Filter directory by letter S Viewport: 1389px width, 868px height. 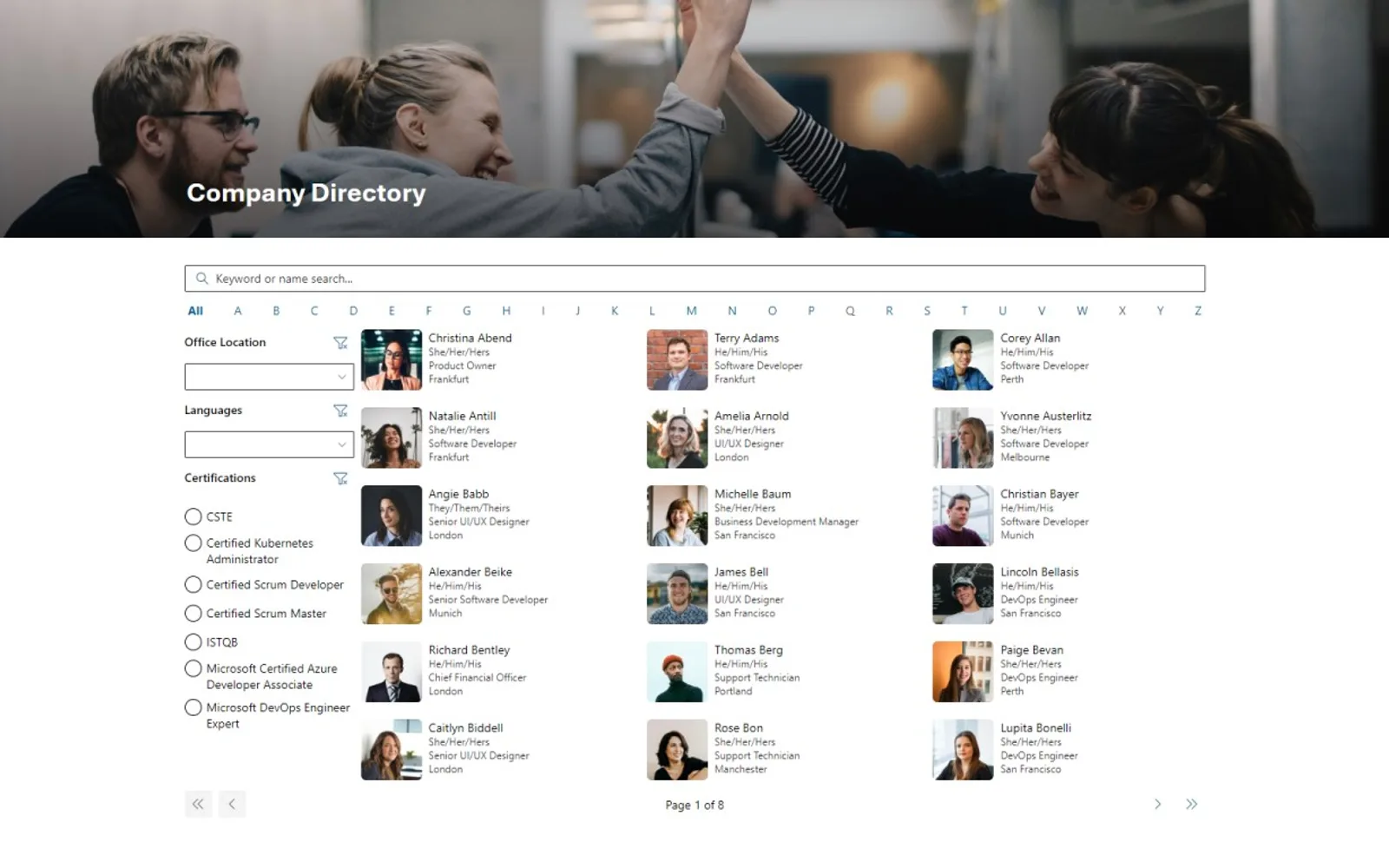tap(927, 311)
